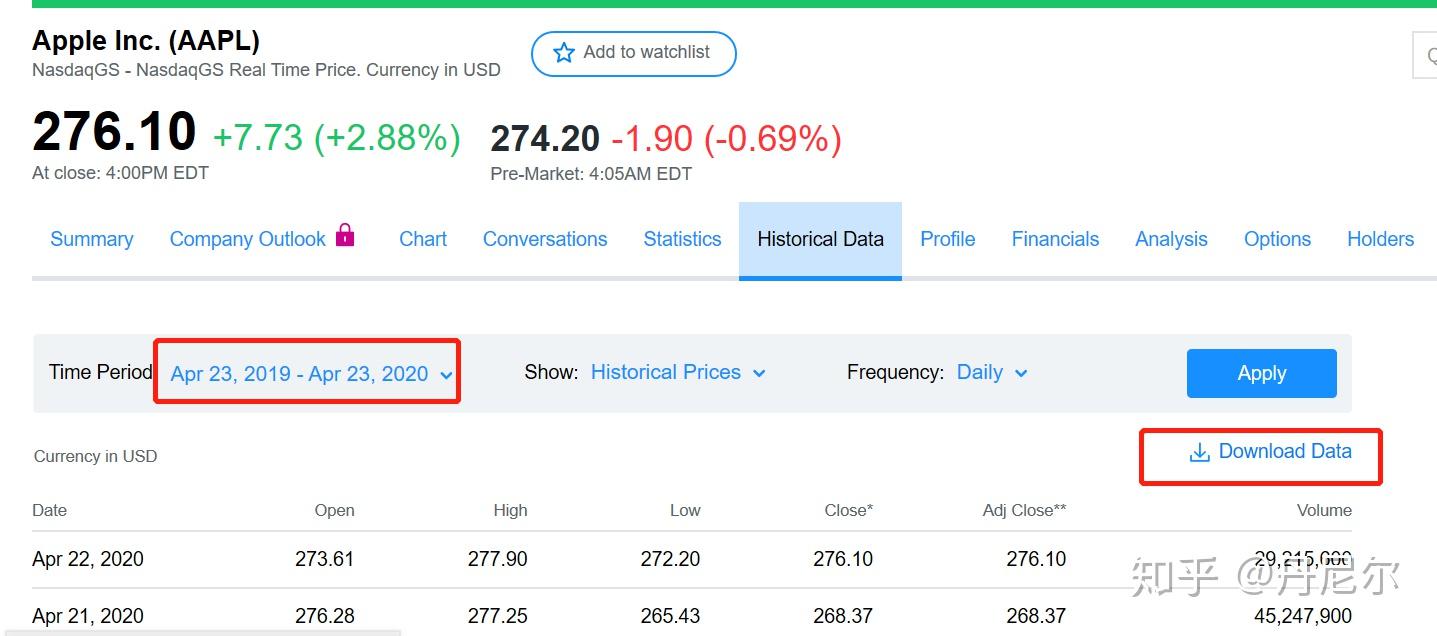This screenshot has width=1437, height=636.
Task: Click the pink lock icon beside Company Outlook
Action: coord(345,235)
